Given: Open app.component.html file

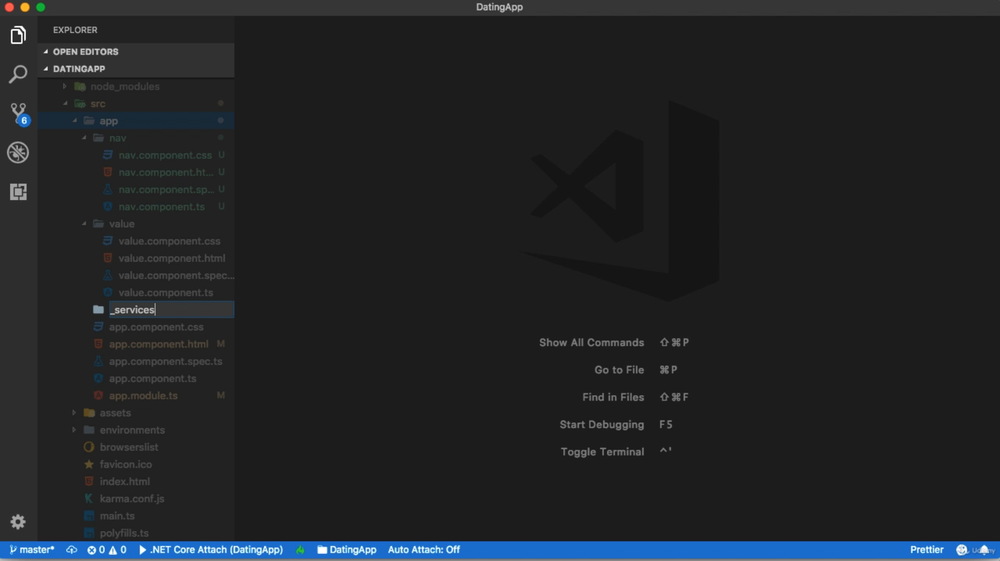Looking at the screenshot, I should 158,344.
